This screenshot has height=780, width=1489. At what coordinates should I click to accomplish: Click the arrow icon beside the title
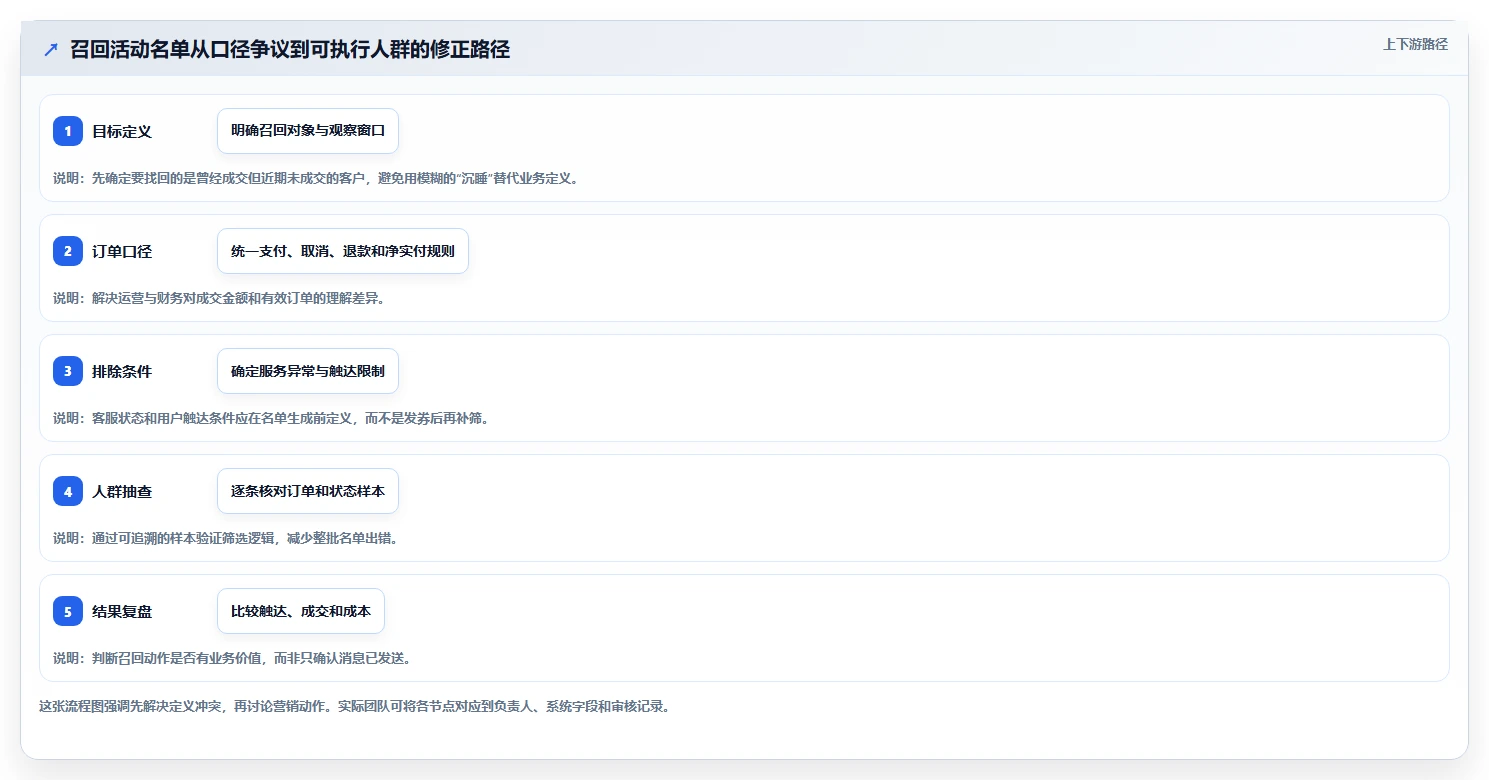pyautogui.click(x=51, y=50)
